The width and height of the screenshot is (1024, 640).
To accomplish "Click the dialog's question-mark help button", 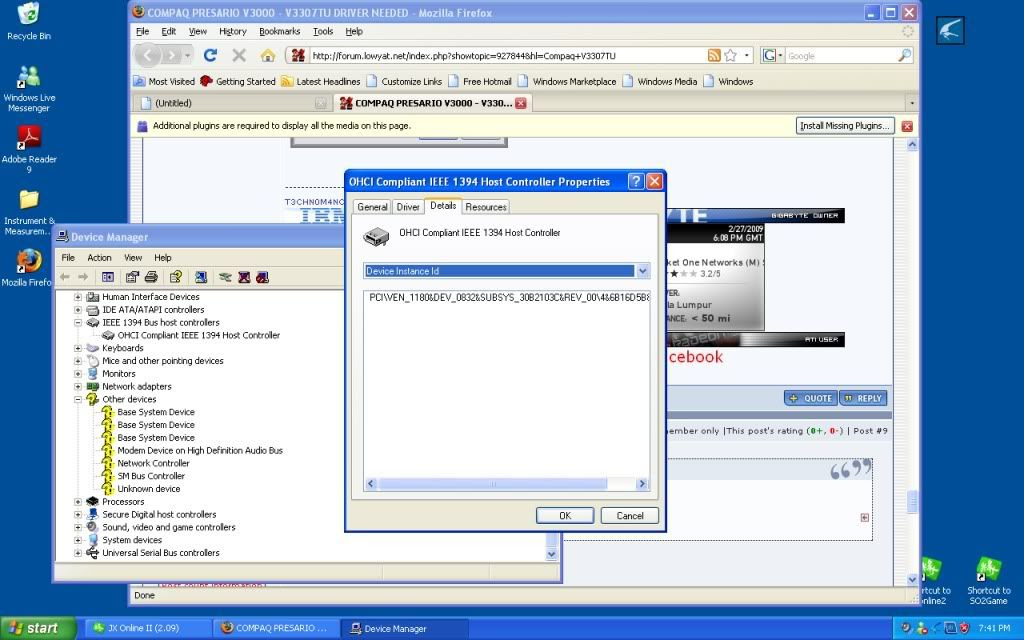I will [x=635, y=182].
